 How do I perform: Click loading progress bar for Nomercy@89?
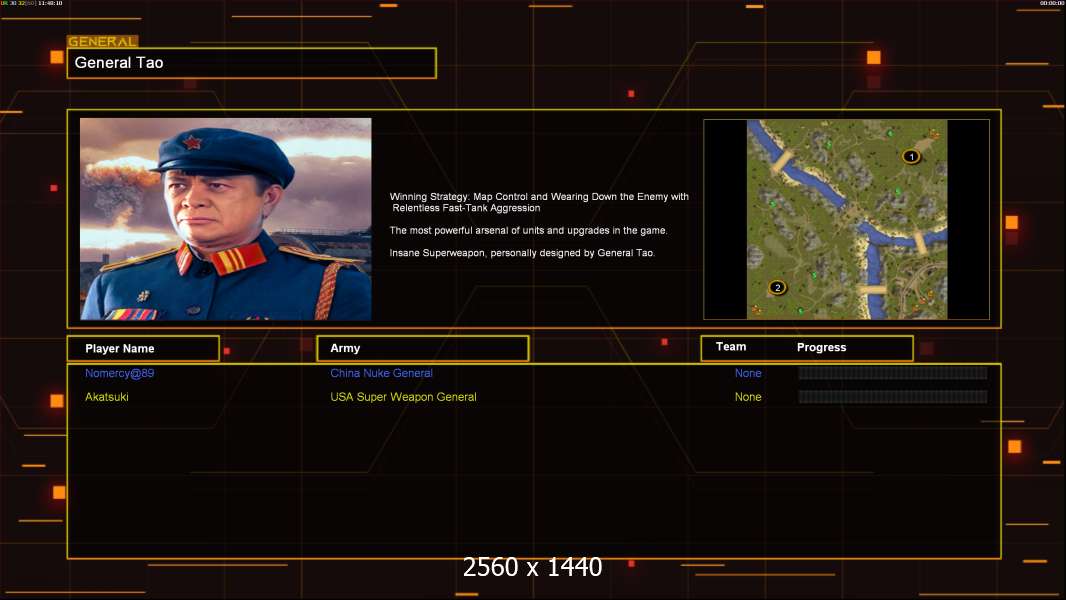893,373
